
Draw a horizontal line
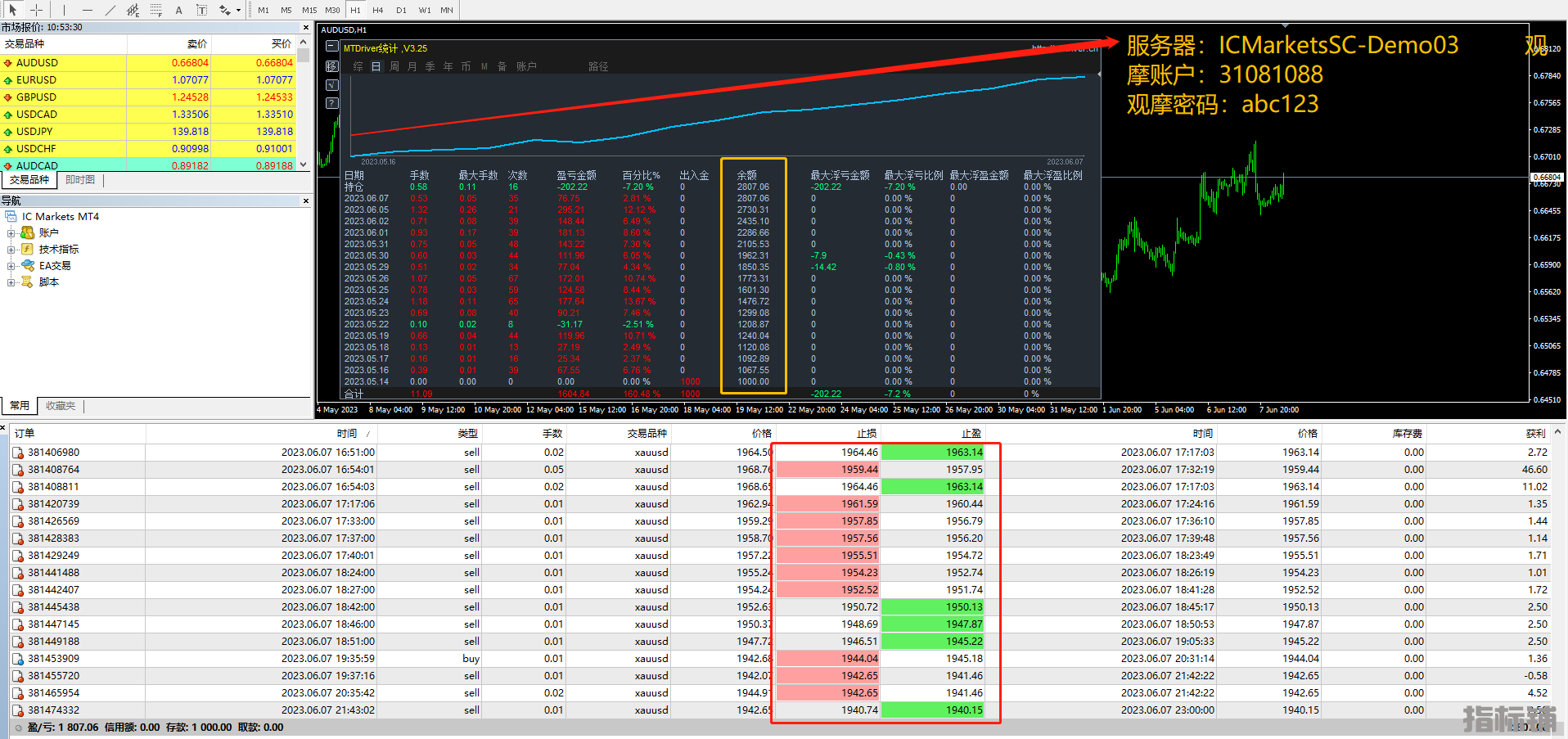click(88, 10)
